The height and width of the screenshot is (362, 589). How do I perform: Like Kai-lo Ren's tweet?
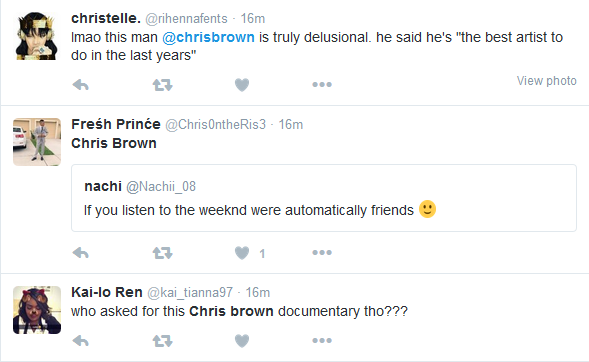[x=242, y=341]
